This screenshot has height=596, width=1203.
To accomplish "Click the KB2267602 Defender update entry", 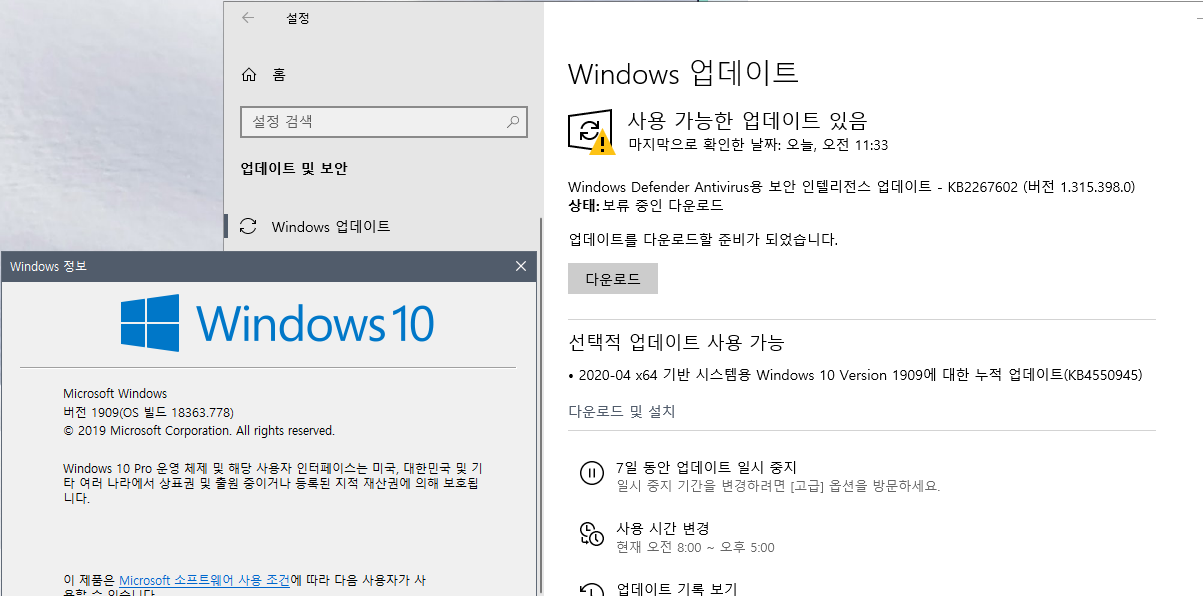I will click(851, 187).
